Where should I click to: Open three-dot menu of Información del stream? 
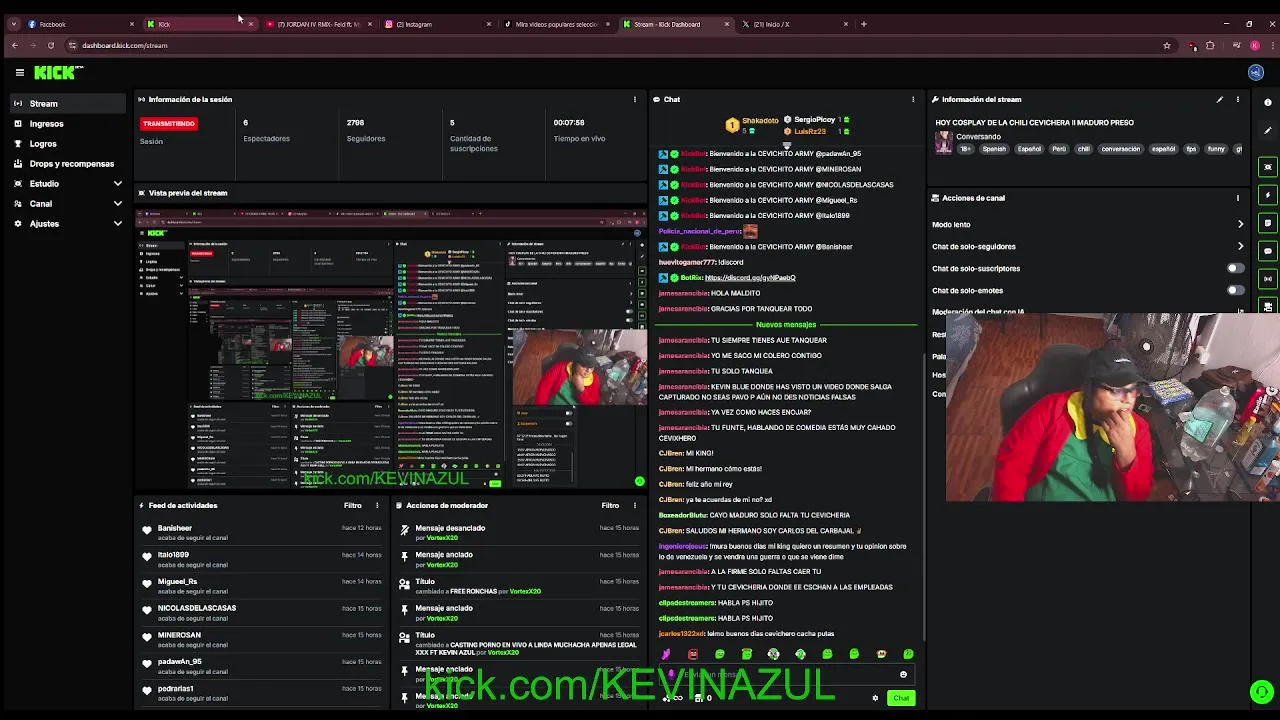click(1237, 99)
